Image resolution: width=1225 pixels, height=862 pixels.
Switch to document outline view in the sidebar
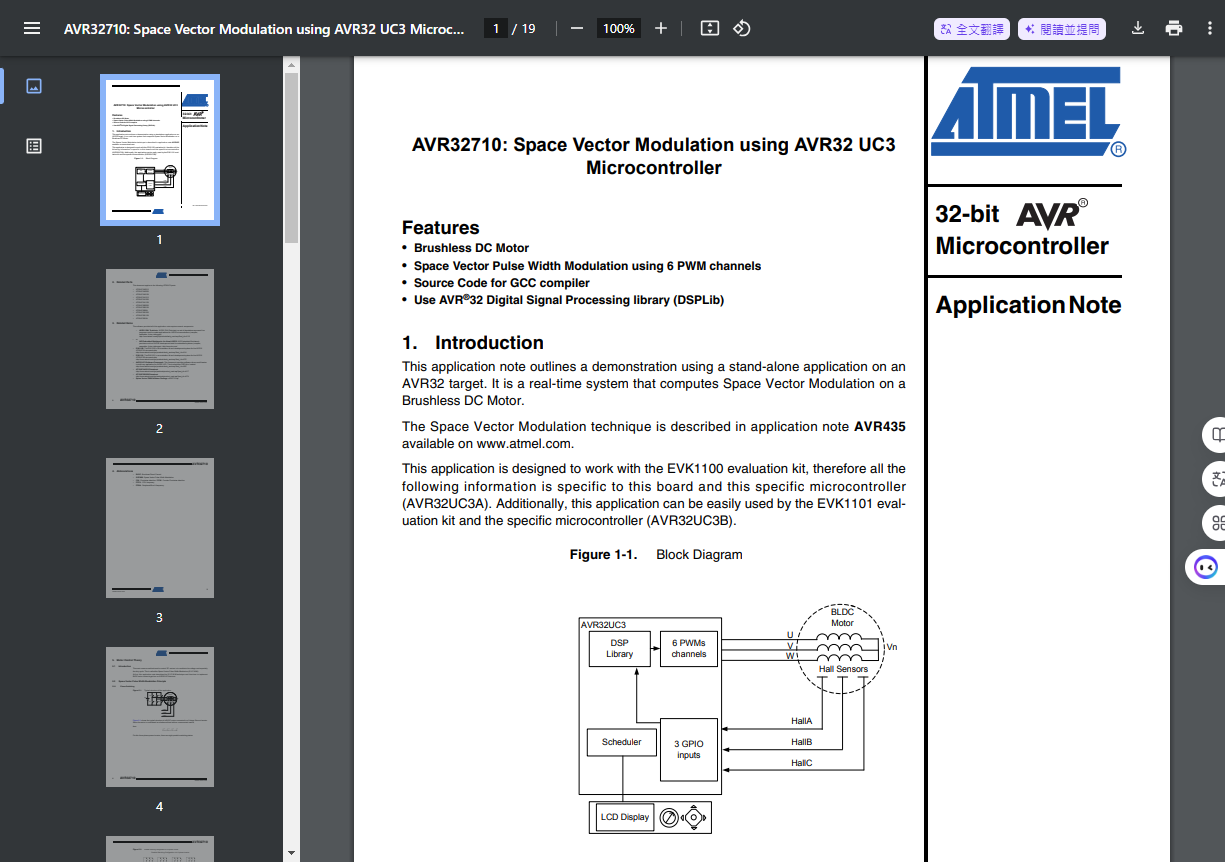tap(34, 146)
